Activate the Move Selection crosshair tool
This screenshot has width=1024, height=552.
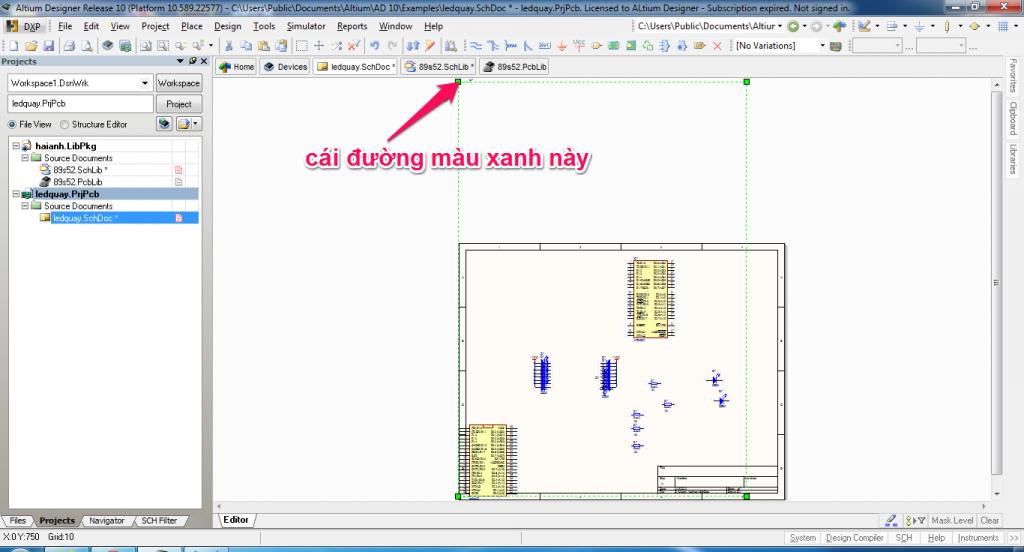click(319, 46)
